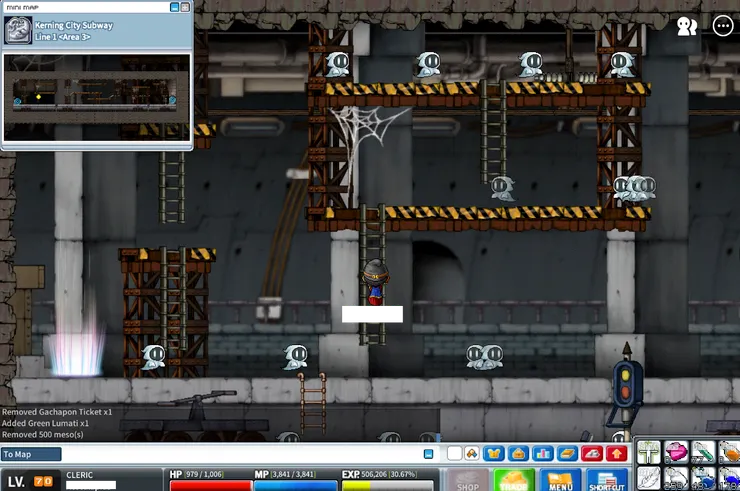Click the CLERIC job label

pos(79,475)
